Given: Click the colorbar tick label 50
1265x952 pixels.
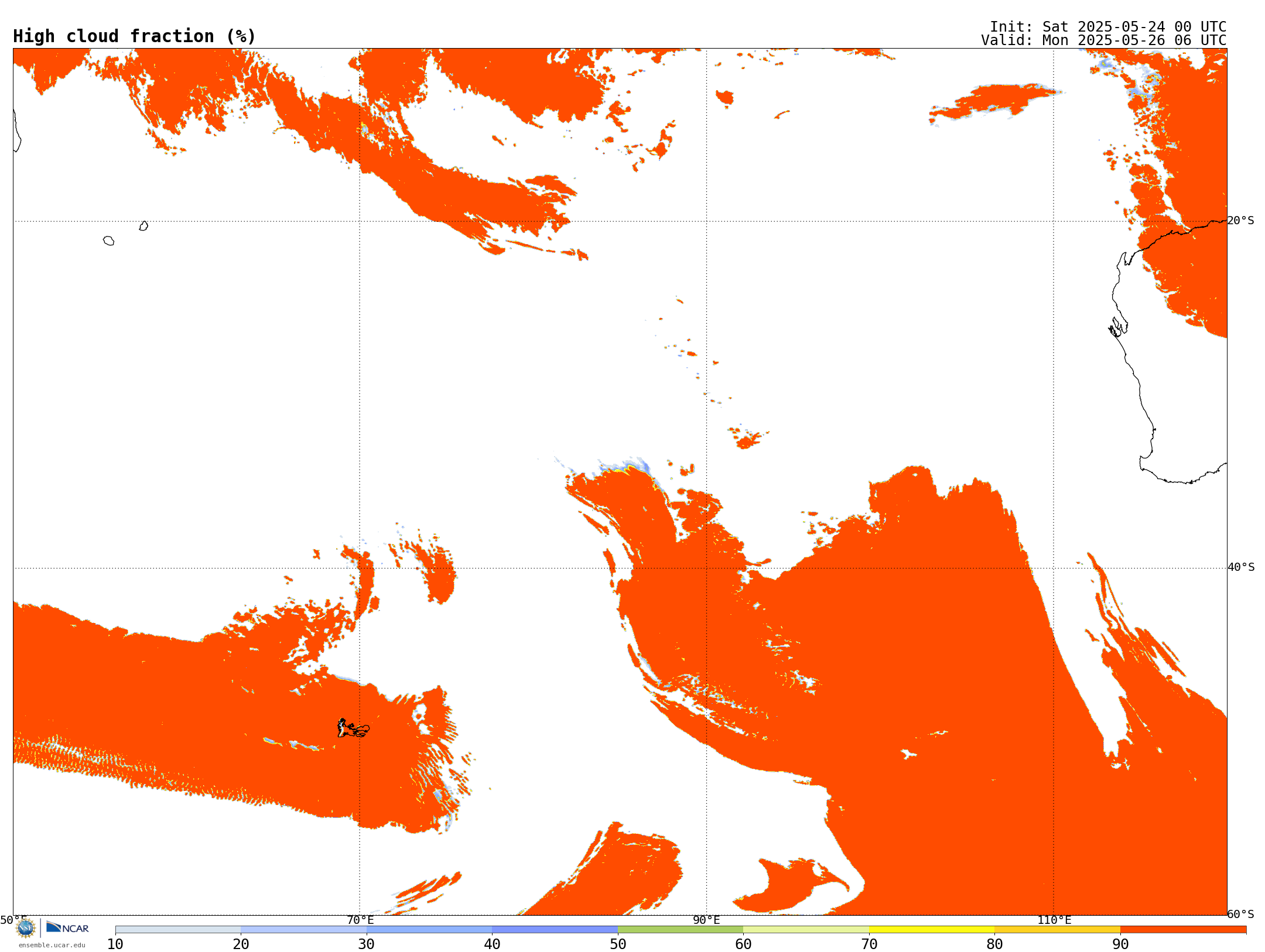Looking at the screenshot, I should pos(618,944).
